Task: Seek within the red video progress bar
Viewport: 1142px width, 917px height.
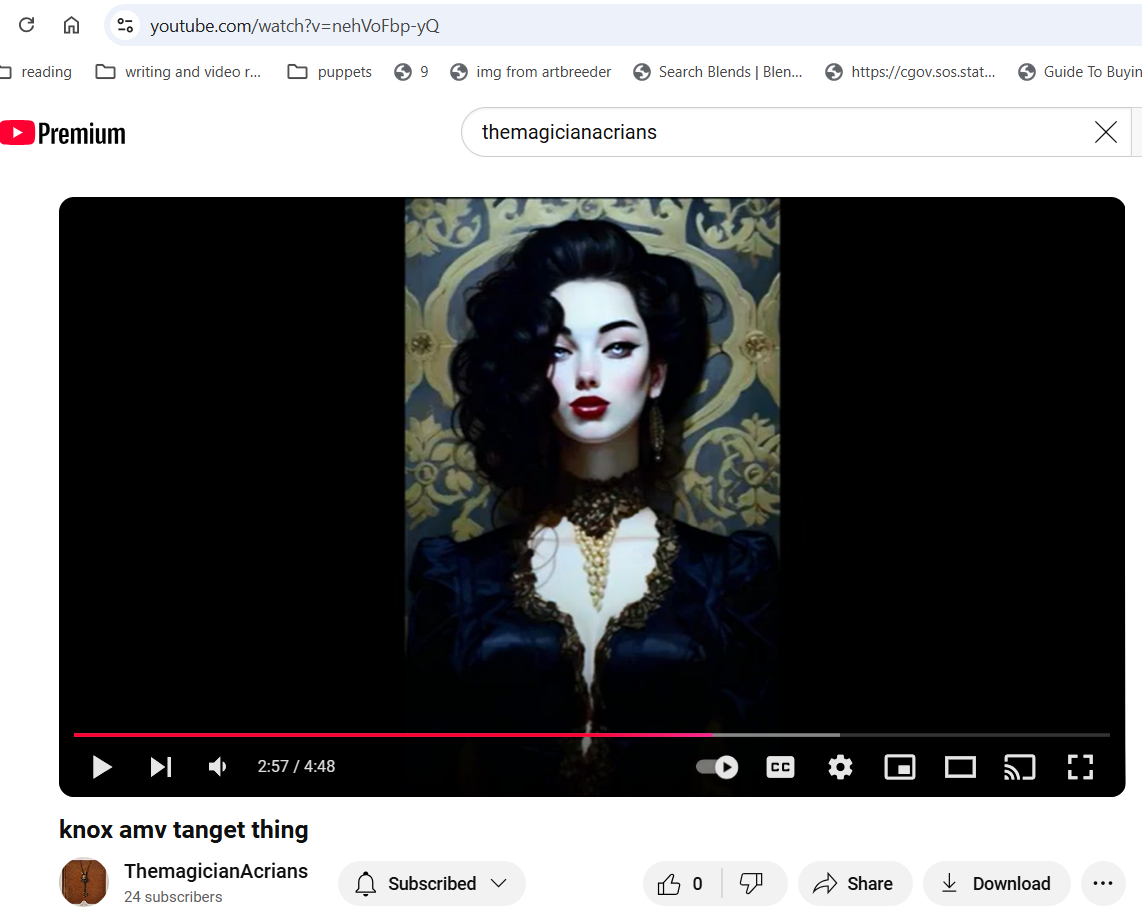Action: (x=393, y=735)
